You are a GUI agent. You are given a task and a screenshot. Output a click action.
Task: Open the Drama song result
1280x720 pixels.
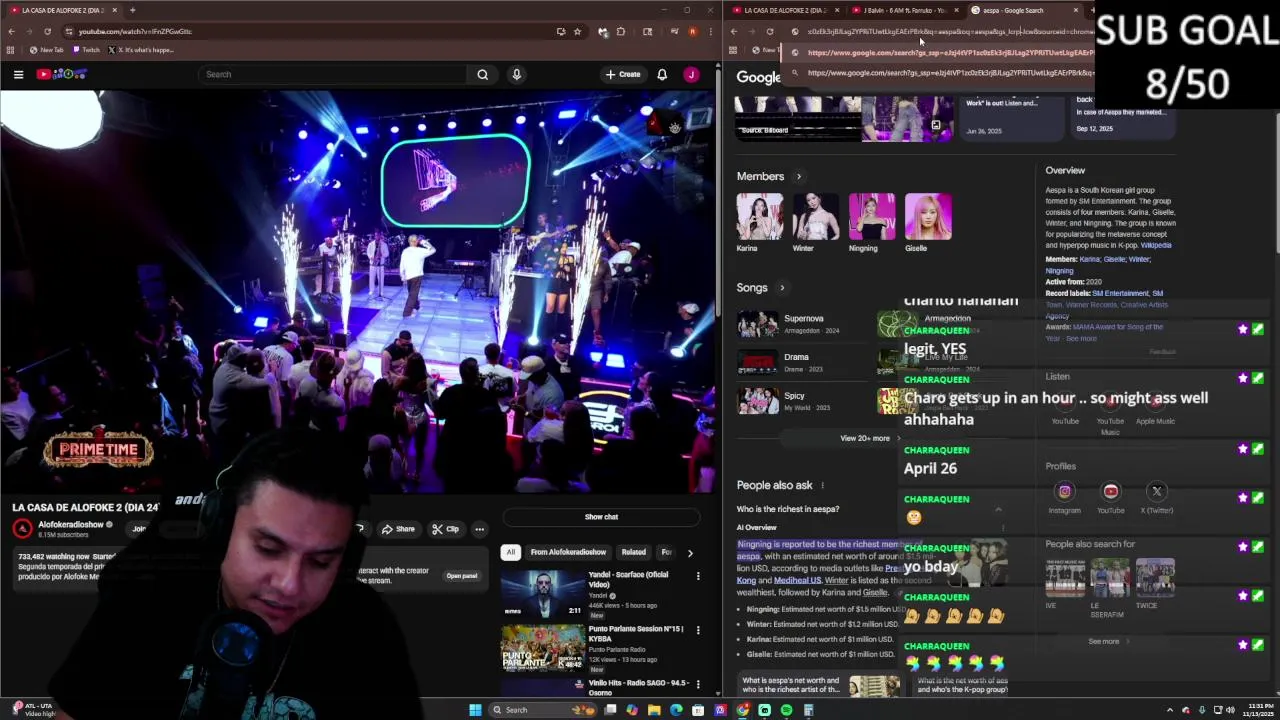click(803, 362)
